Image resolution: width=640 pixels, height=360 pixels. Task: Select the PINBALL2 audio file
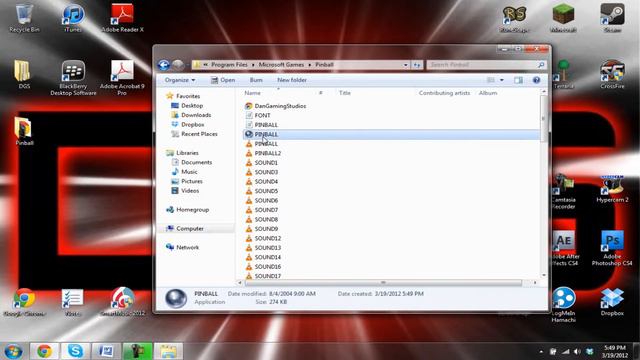[268, 153]
